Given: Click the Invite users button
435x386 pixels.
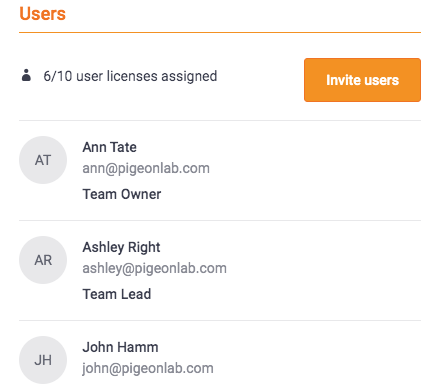Looking at the screenshot, I should tap(362, 80).
